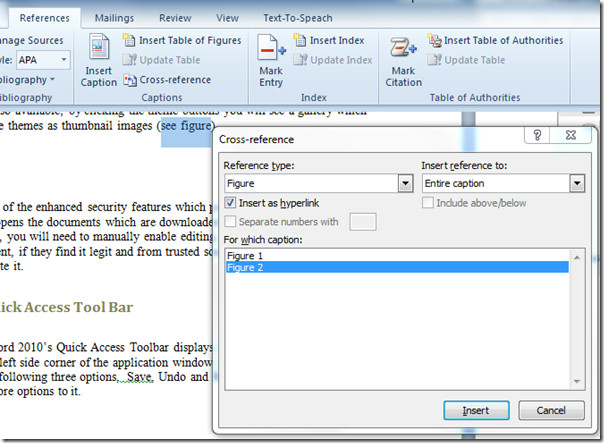Click the highlighted 'see figure' text in the document
The height and width of the screenshot is (443, 604).
click(x=186, y=126)
